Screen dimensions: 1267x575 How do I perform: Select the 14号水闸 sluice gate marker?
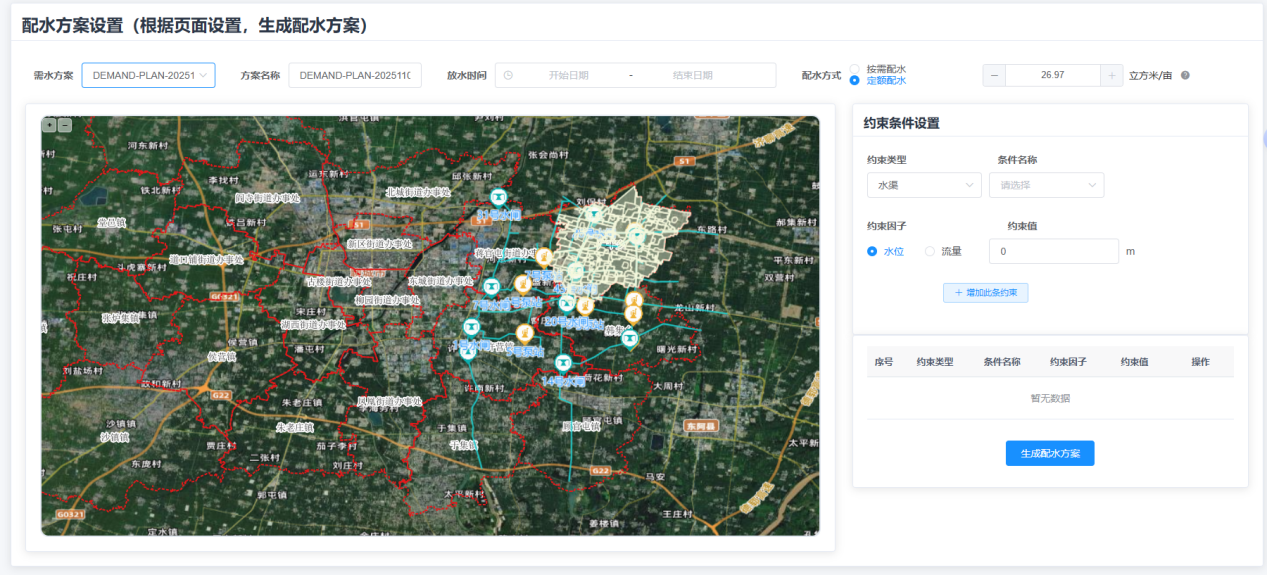coord(563,363)
